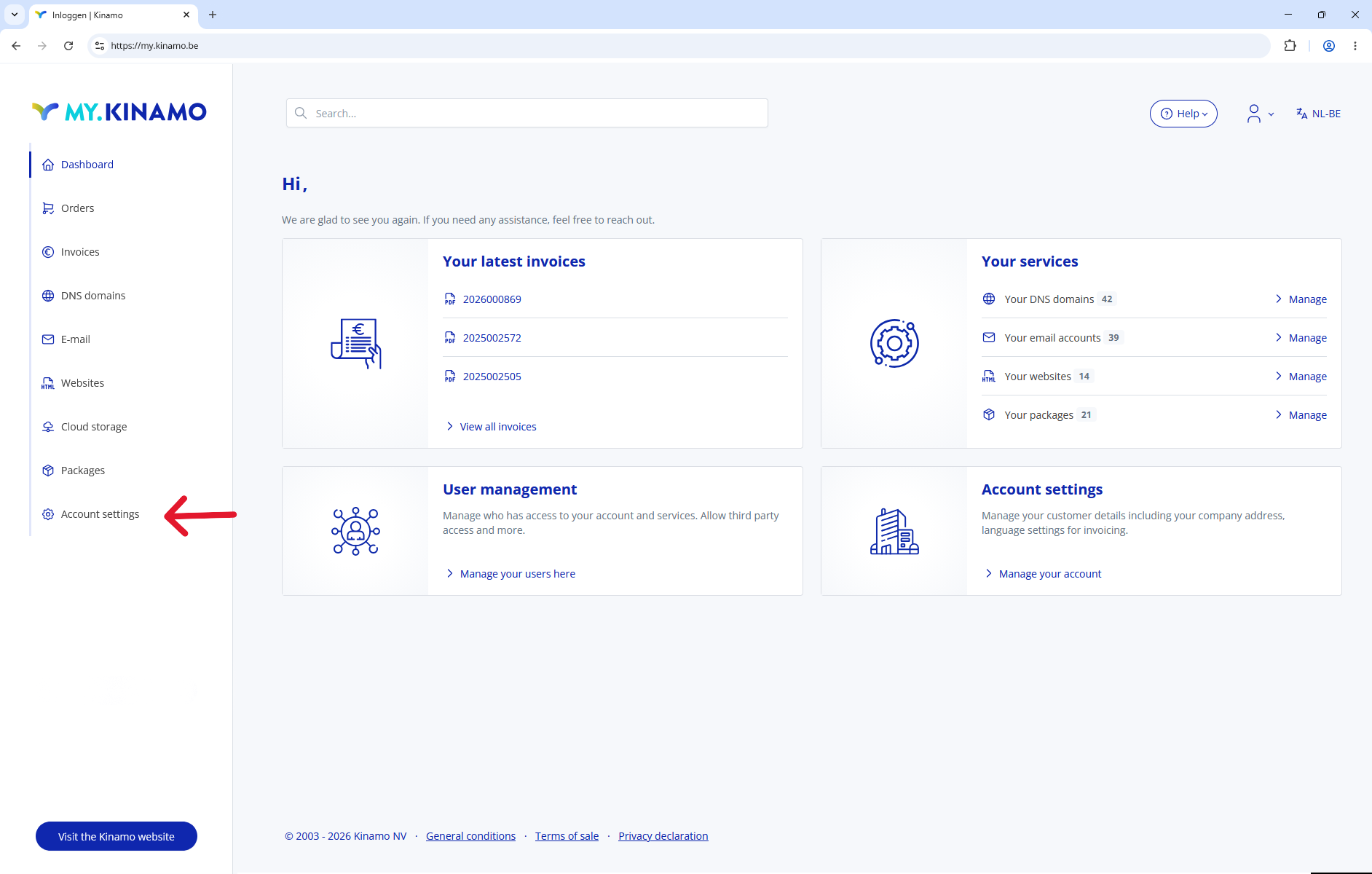Click globe icon beside Your DNS domains

989,299
